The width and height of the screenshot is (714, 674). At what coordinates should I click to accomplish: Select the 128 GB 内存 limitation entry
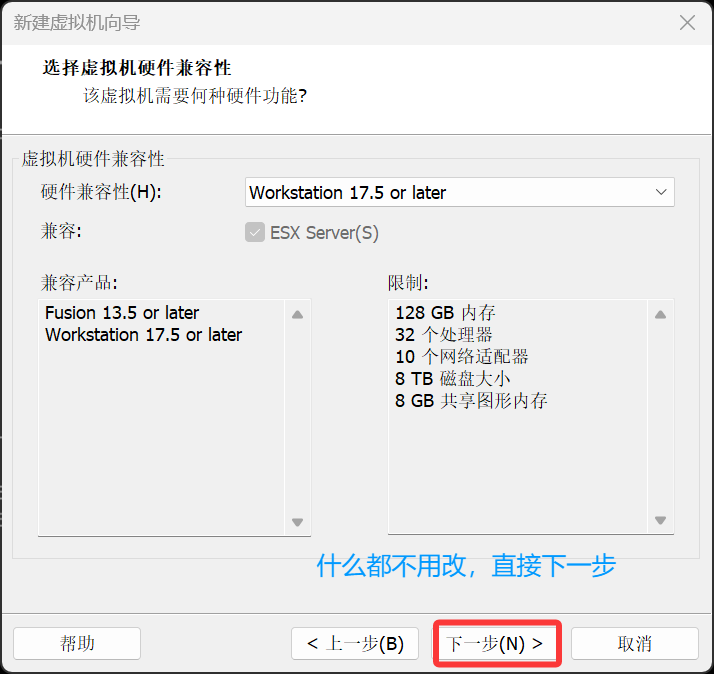[445, 313]
